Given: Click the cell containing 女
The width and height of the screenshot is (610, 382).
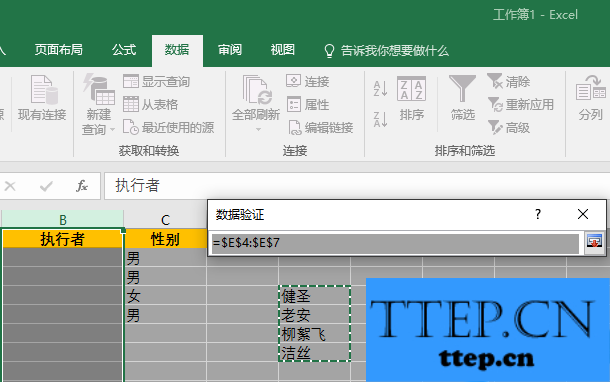Looking at the screenshot, I should (x=165, y=296).
